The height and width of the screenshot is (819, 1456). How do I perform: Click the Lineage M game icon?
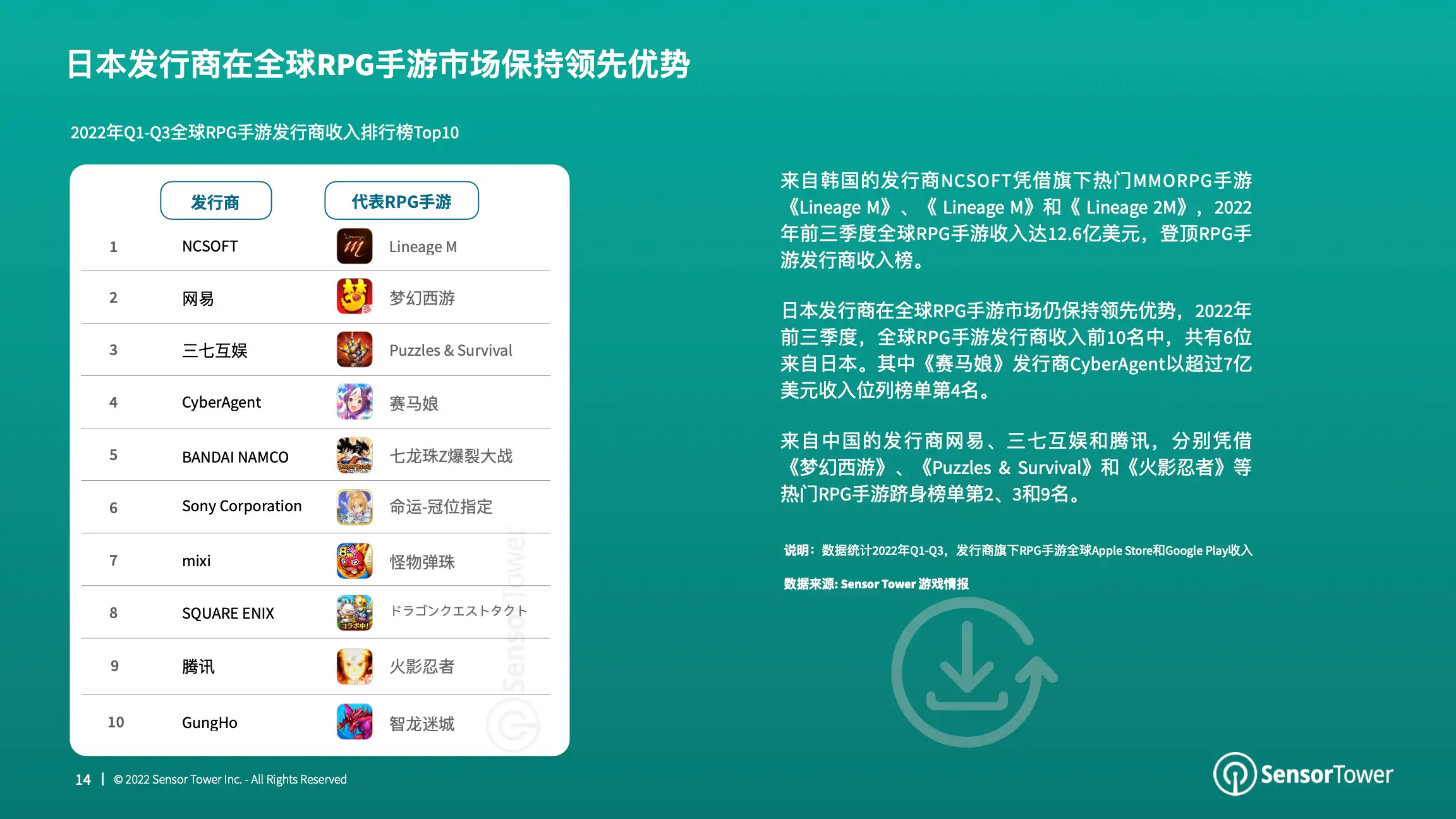pos(355,246)
